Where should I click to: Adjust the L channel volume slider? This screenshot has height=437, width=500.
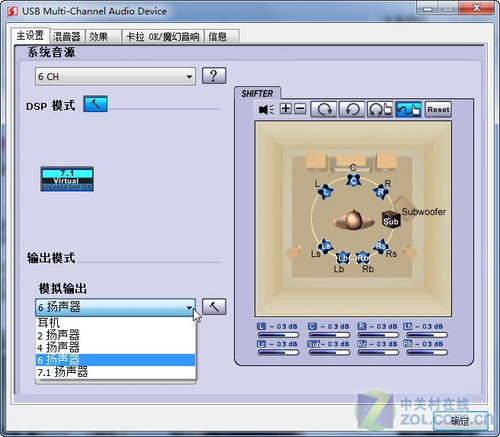(x=278, y=335)
